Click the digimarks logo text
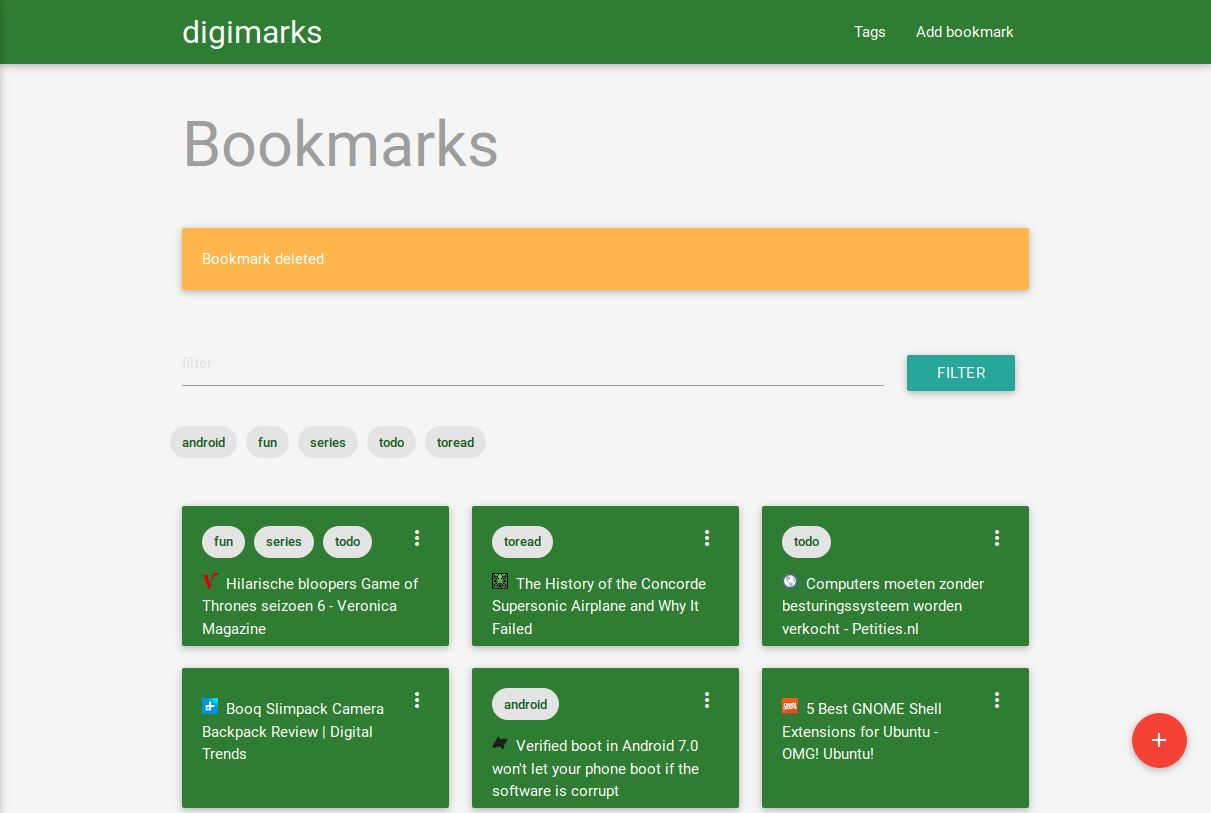Image resolution: width=1211 pixels, height=813 pixels. [252, 32]
